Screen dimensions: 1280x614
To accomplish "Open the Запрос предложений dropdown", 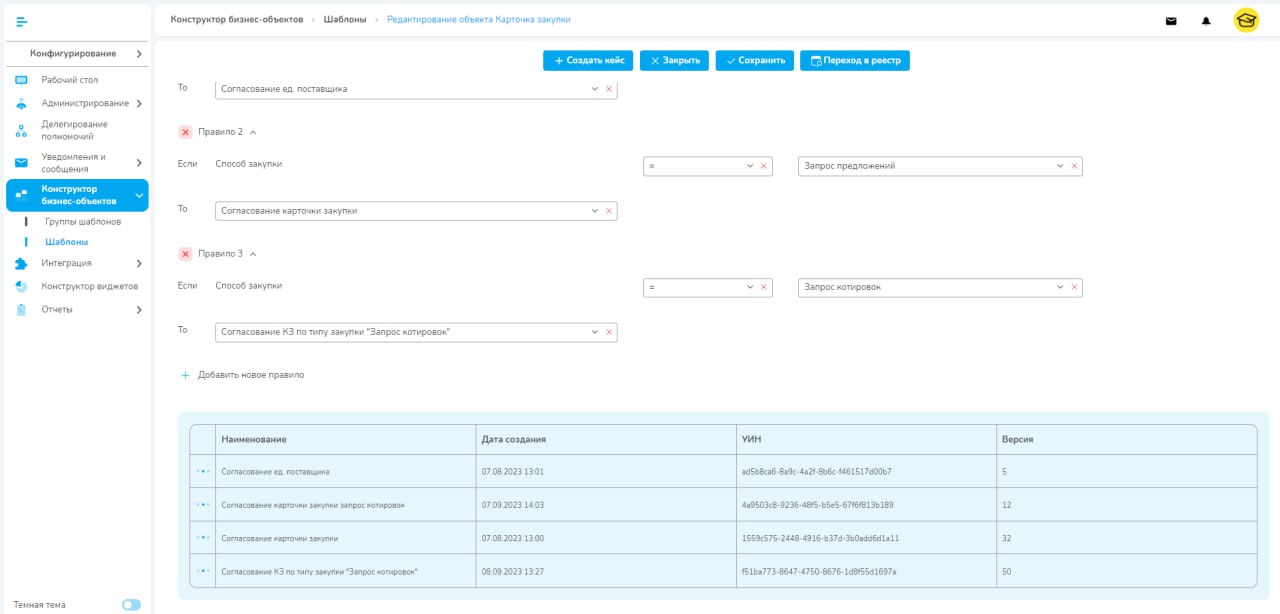I will [x=1061, y=166].
